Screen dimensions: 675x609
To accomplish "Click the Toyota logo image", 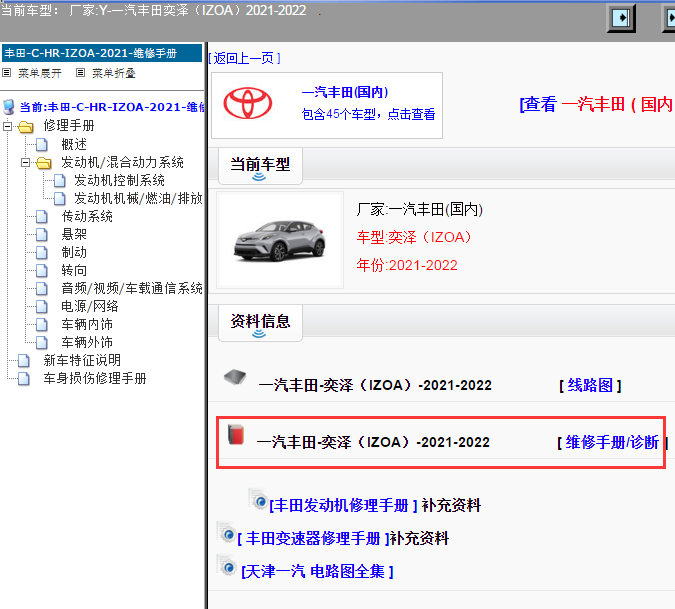I will pos(248,103).
